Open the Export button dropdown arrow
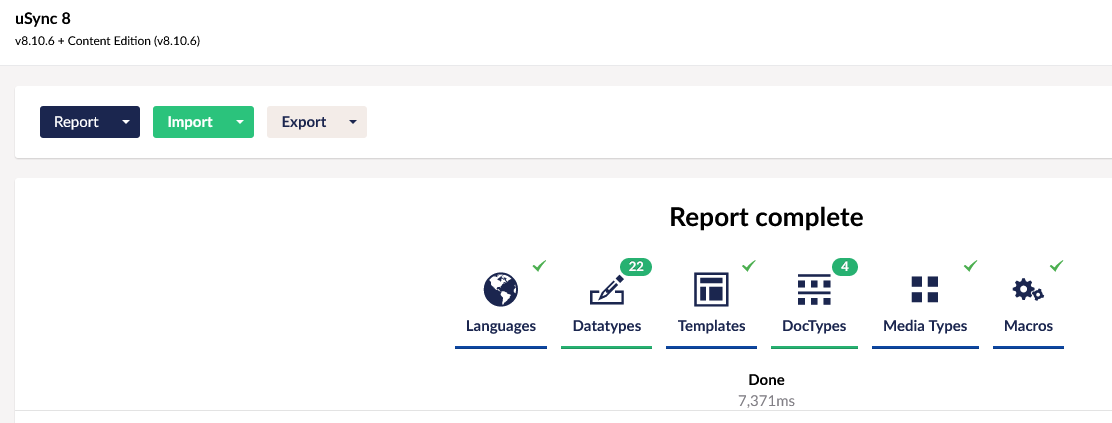This screenshot has height=423, width=1112. pyautogui.click(x=353, y=122)
